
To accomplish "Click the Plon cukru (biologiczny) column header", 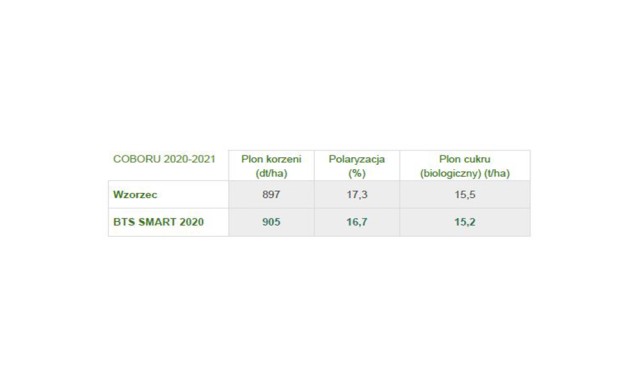I will pos(465,165).
